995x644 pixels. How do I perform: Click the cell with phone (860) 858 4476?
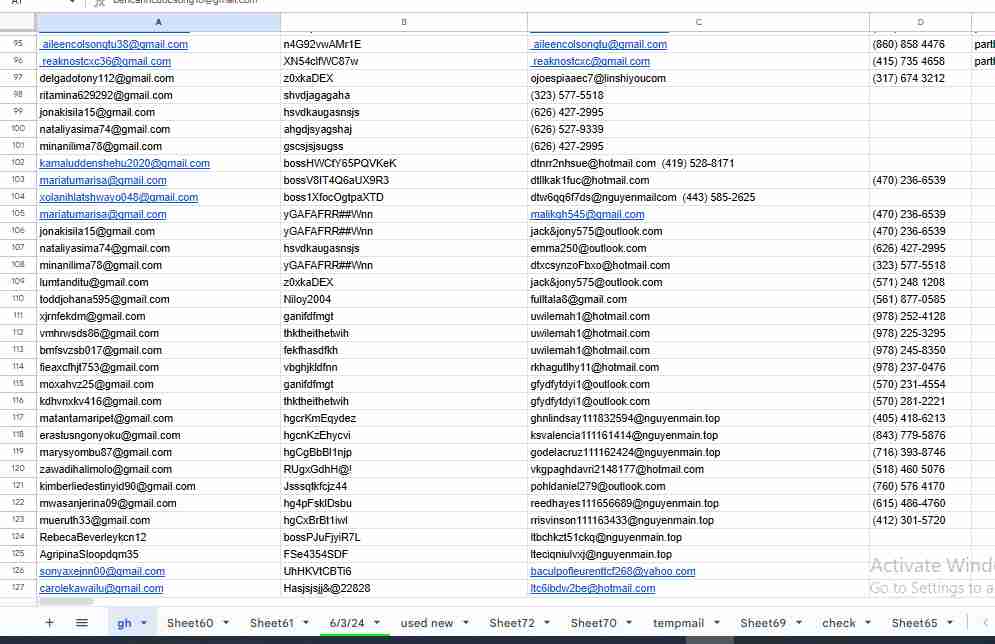(920, 44)
